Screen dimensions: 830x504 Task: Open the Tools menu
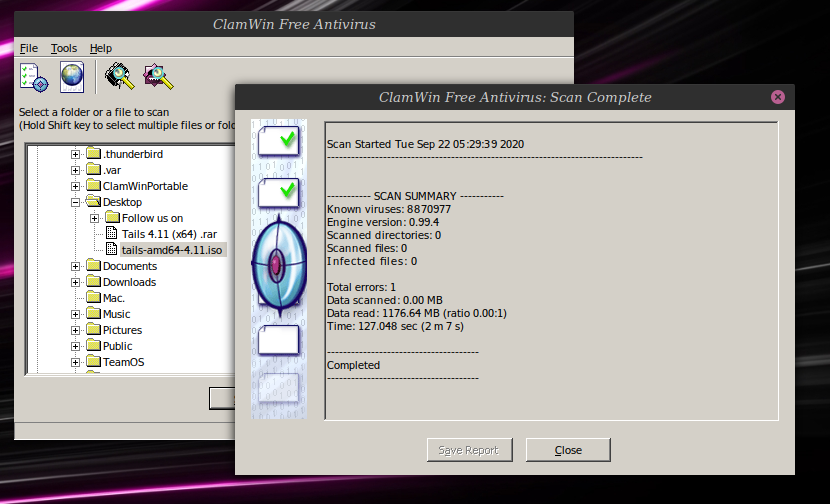coord(64,48)
